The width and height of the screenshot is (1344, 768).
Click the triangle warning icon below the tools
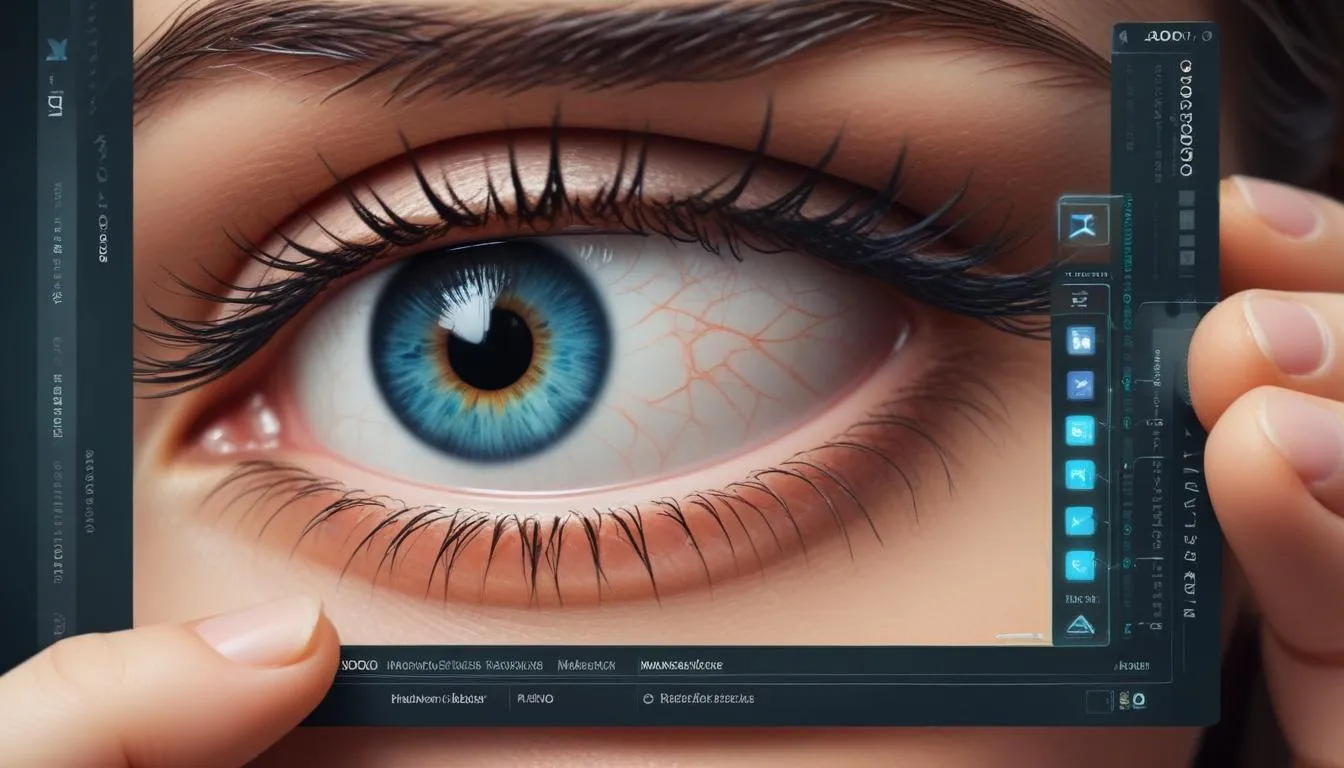[x=1079, y=624]
